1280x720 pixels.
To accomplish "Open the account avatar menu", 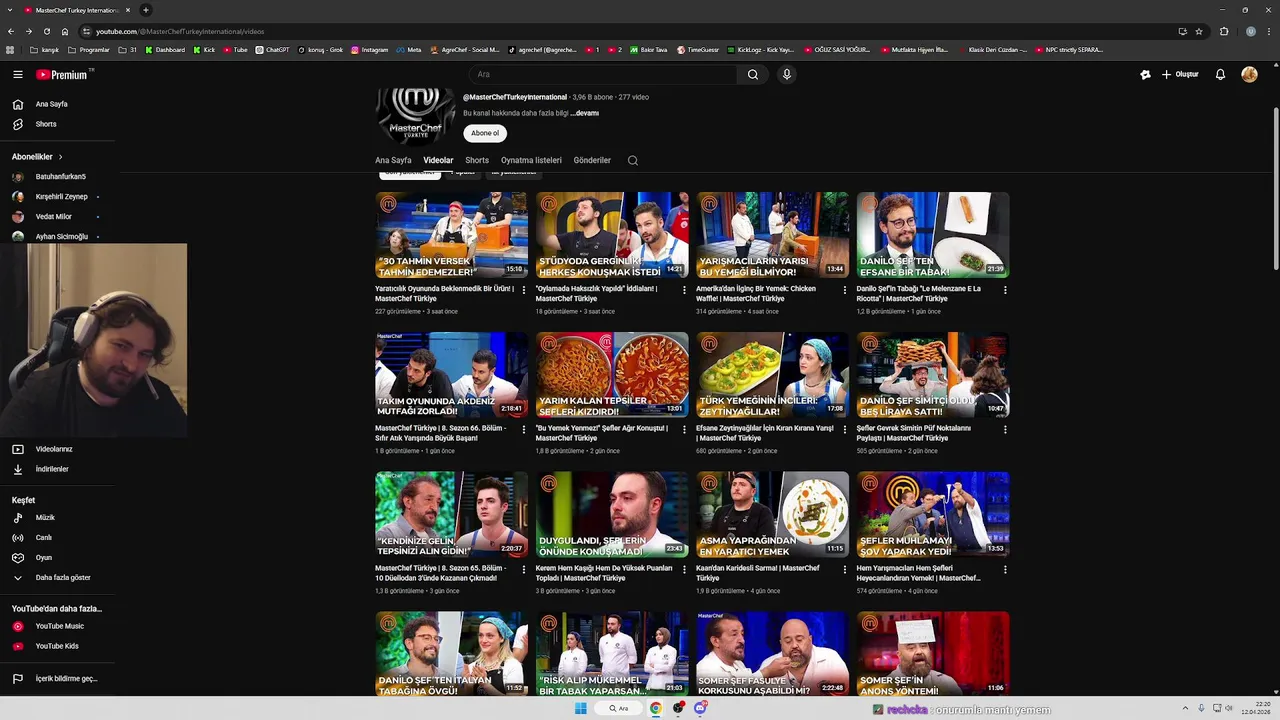I will (1249, 74).
